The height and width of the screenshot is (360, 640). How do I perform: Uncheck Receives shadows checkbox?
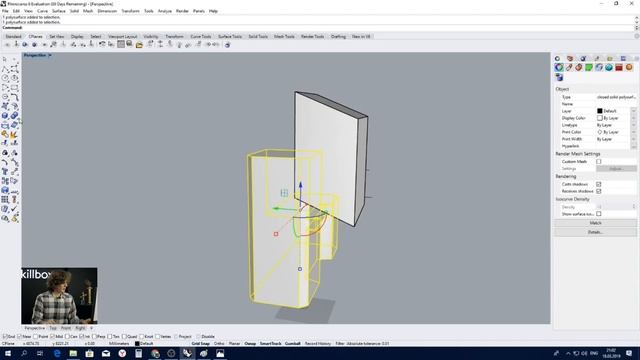[599, 191]
